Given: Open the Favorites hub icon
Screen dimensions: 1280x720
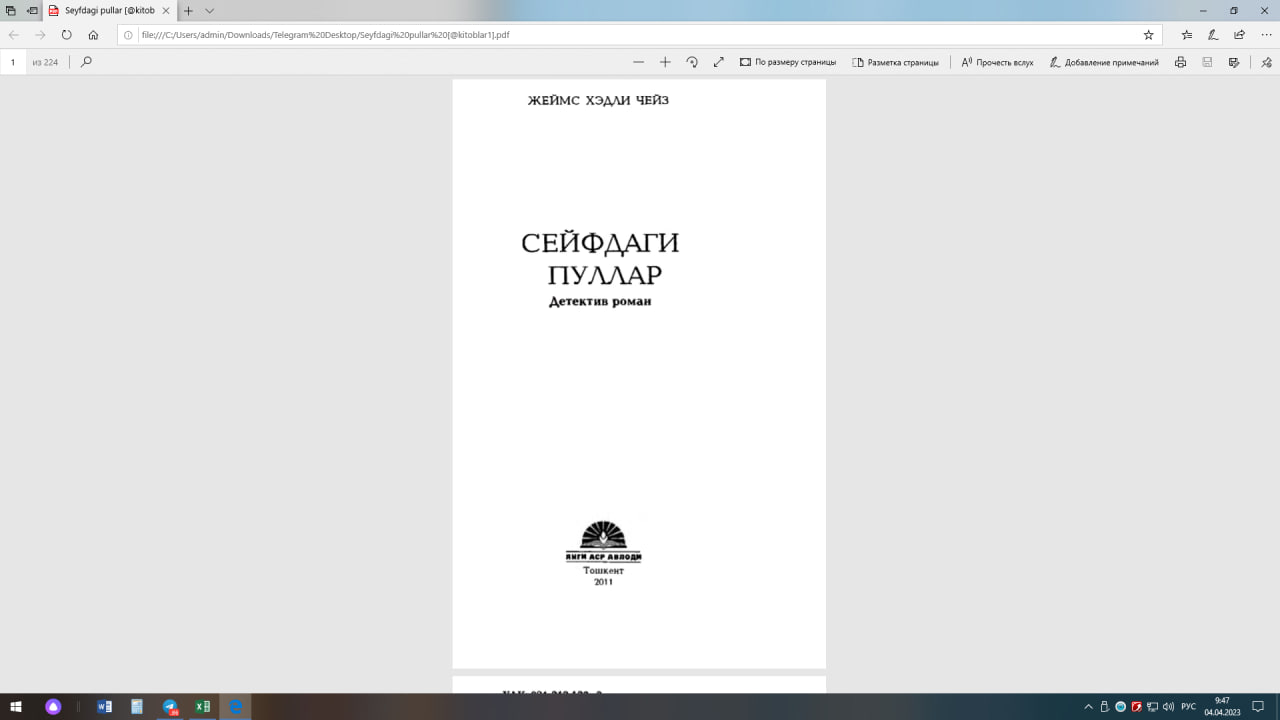Looking at the screenshot, I should [x=1187, y=34].
